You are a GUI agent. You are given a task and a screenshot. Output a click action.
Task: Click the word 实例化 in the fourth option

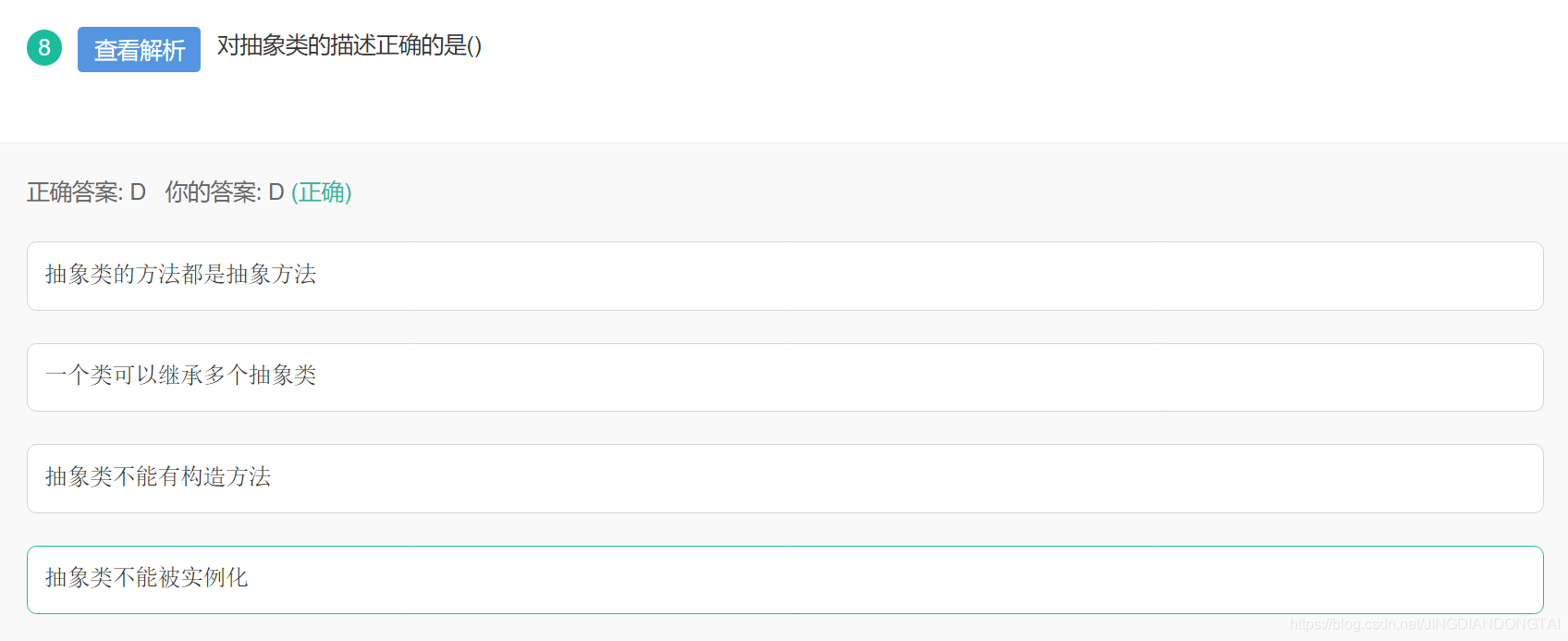pos(214,577)
